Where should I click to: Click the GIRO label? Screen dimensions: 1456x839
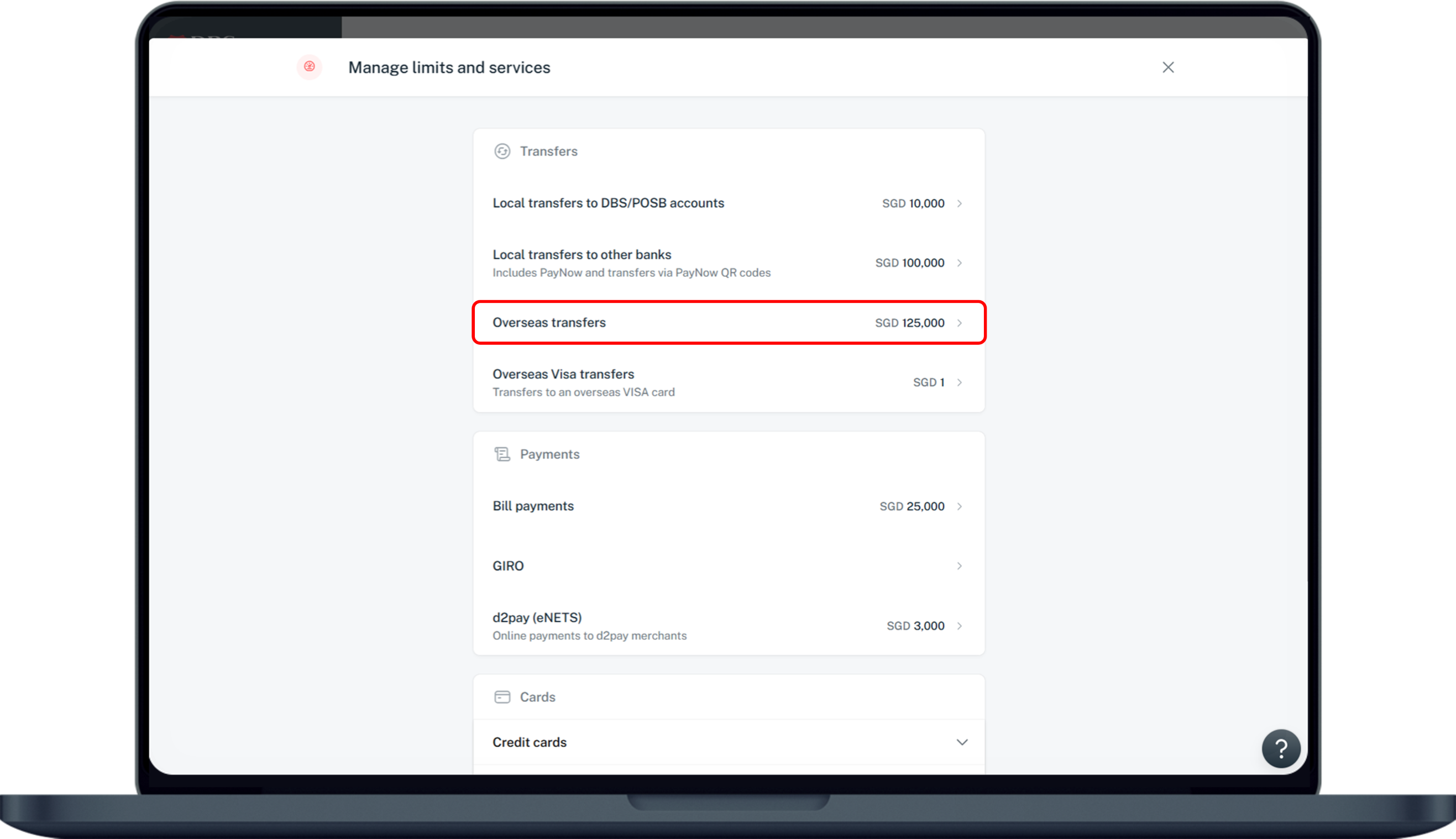(507, 566)
